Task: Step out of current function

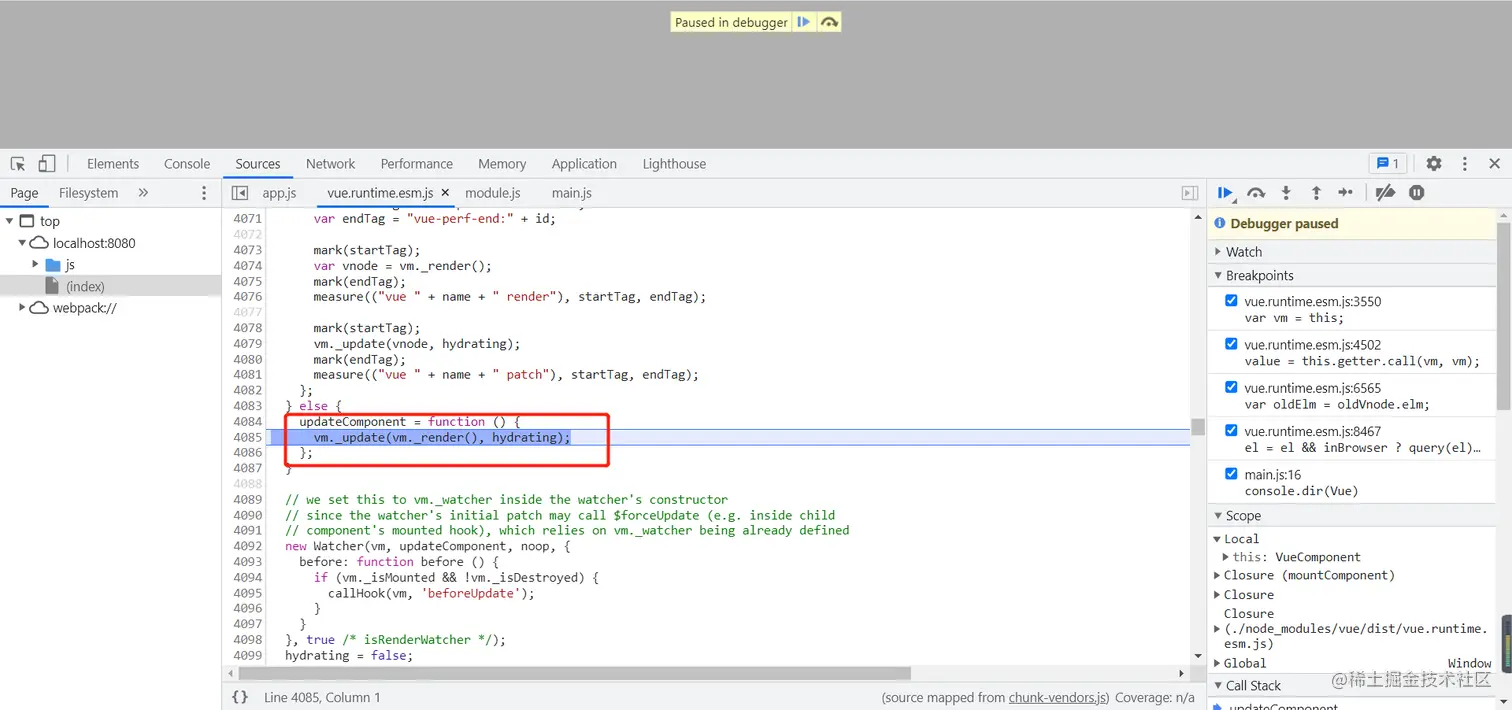Action: (1316, 193)
